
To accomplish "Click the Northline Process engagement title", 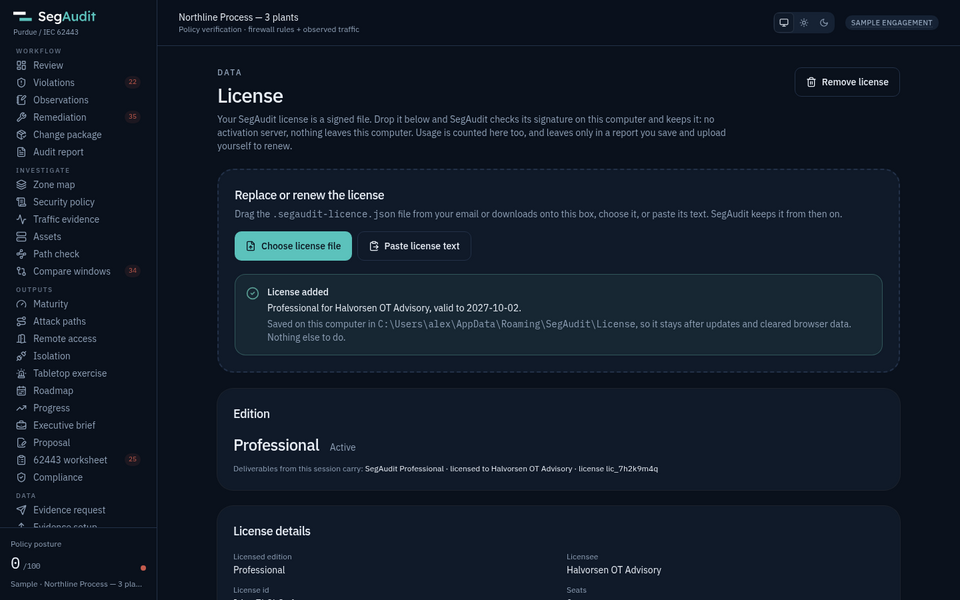I will click(238, 17).
